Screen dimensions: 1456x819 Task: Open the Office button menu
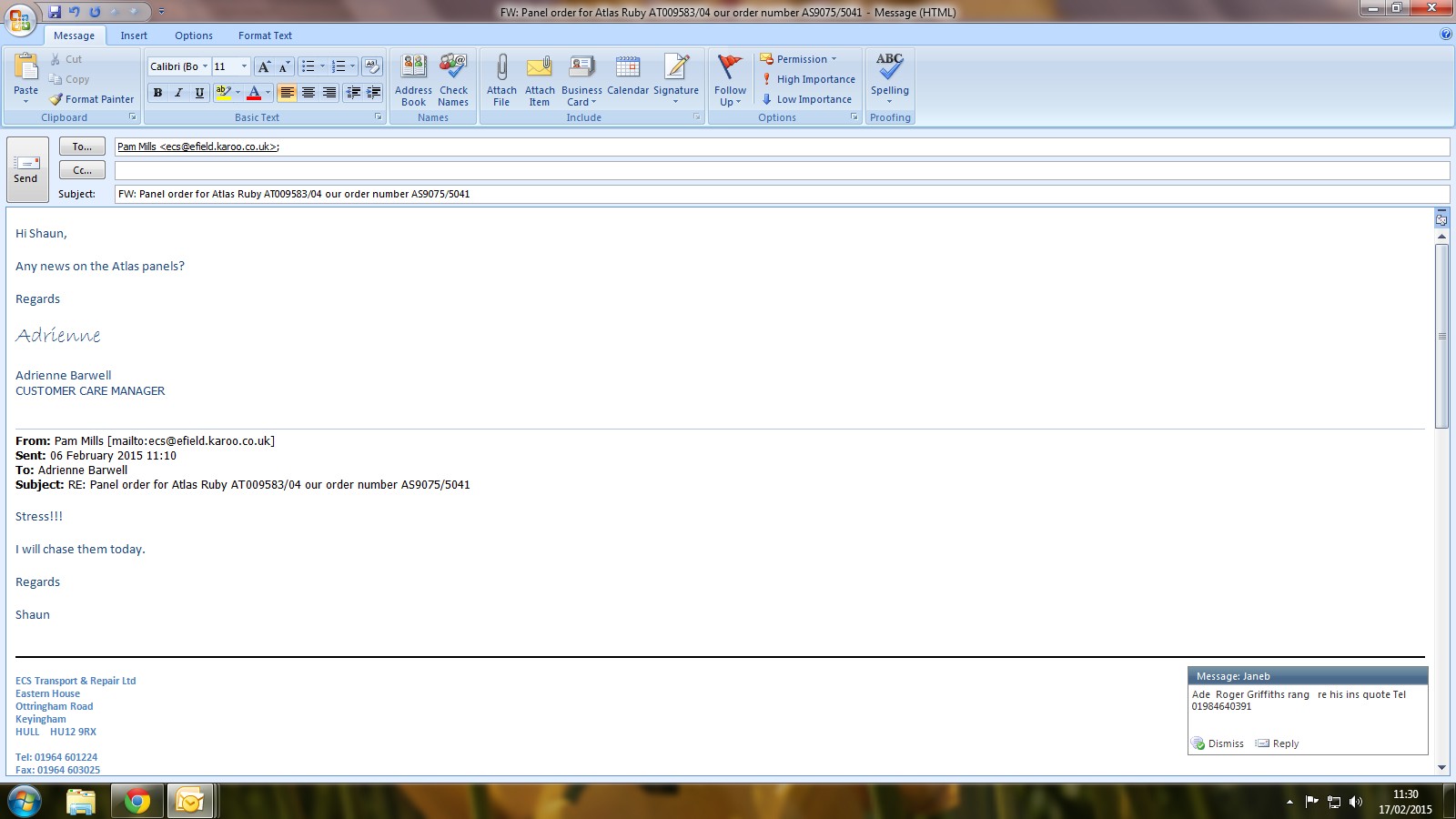(x=20, y=19)
